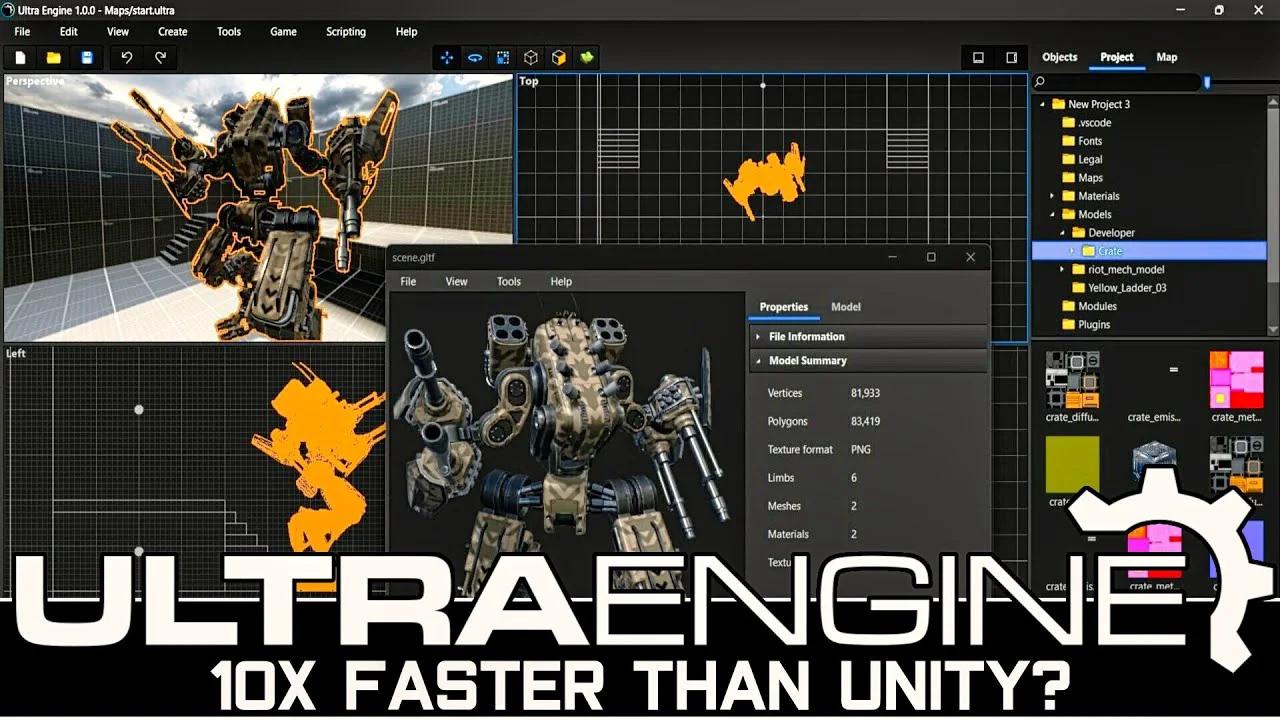Undo the last action with the Undo arrow
1280x720 pixels.
click(125, 58)
